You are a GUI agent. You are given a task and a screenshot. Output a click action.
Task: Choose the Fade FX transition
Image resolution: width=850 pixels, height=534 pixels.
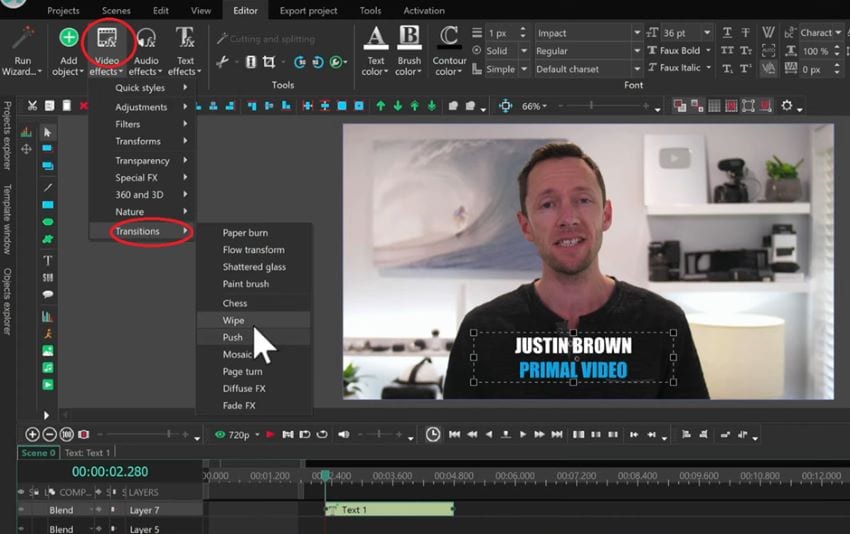pyautogui.click(x=254, y=406)
